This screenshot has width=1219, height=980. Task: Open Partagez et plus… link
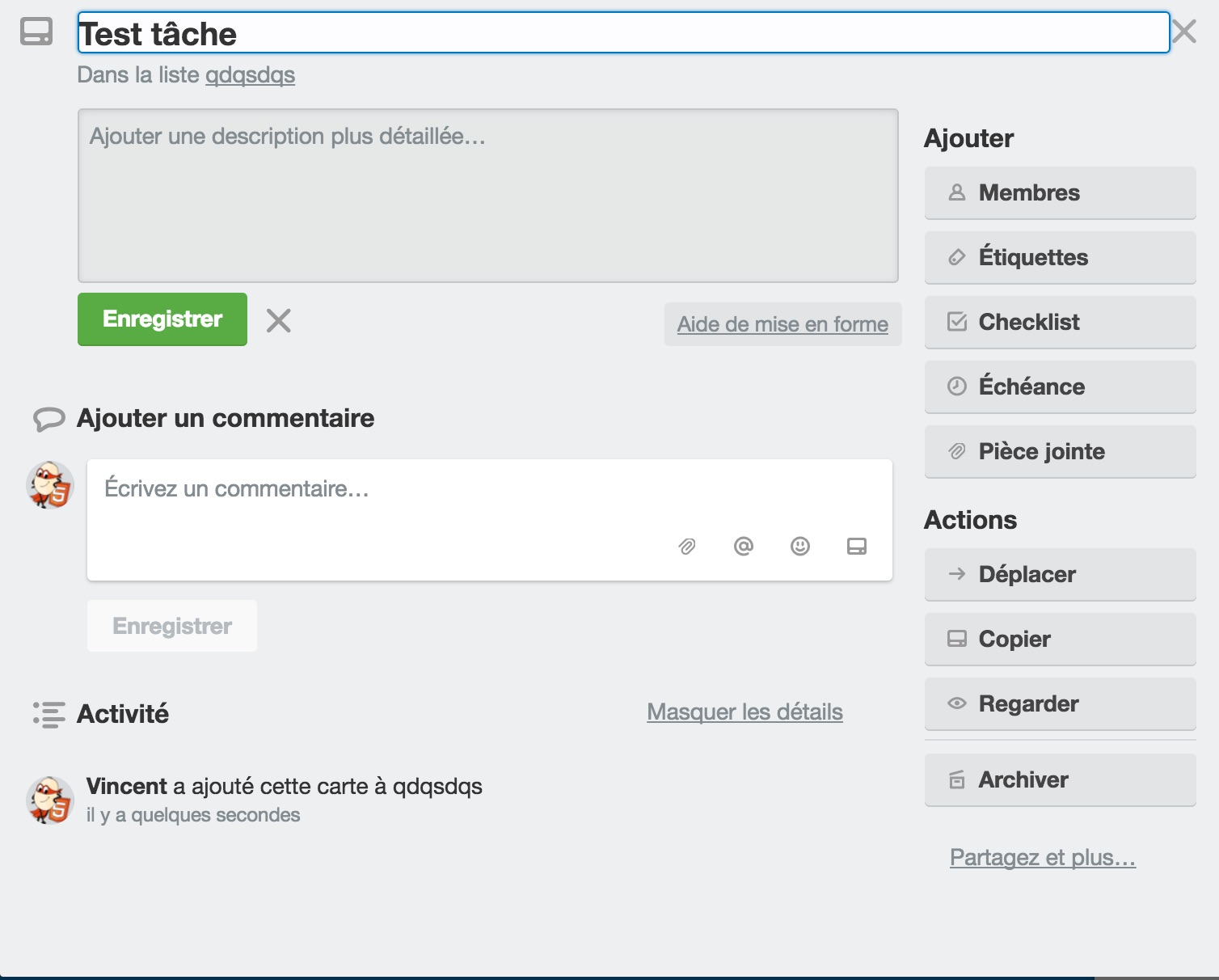coord(1043,857)
